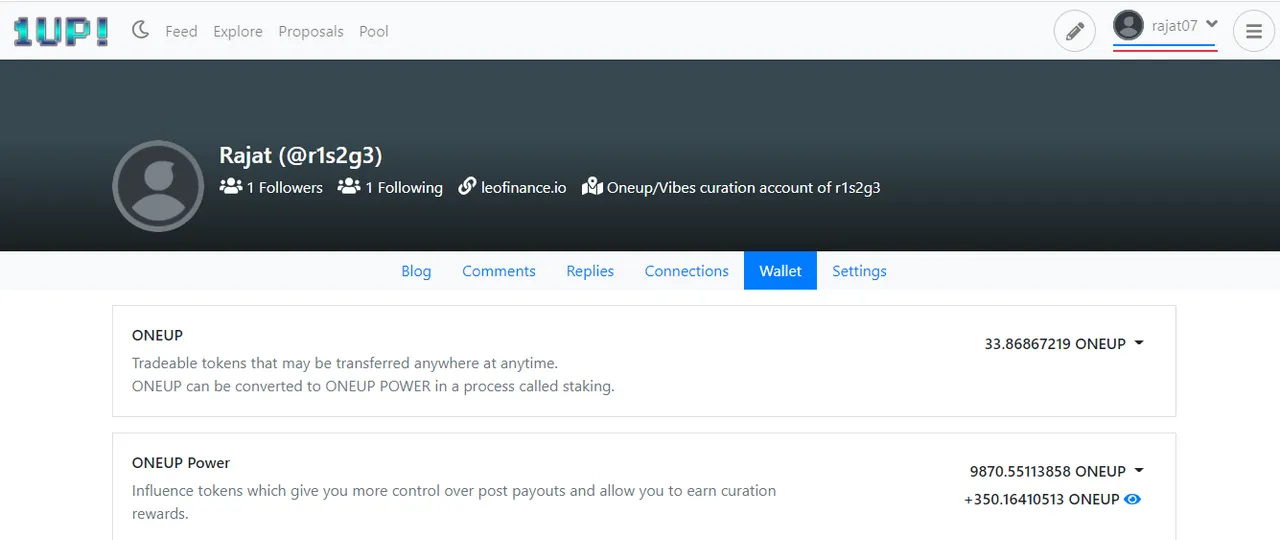
Task: Click the 'Influence tokens' description text
Action: (454, 502)
